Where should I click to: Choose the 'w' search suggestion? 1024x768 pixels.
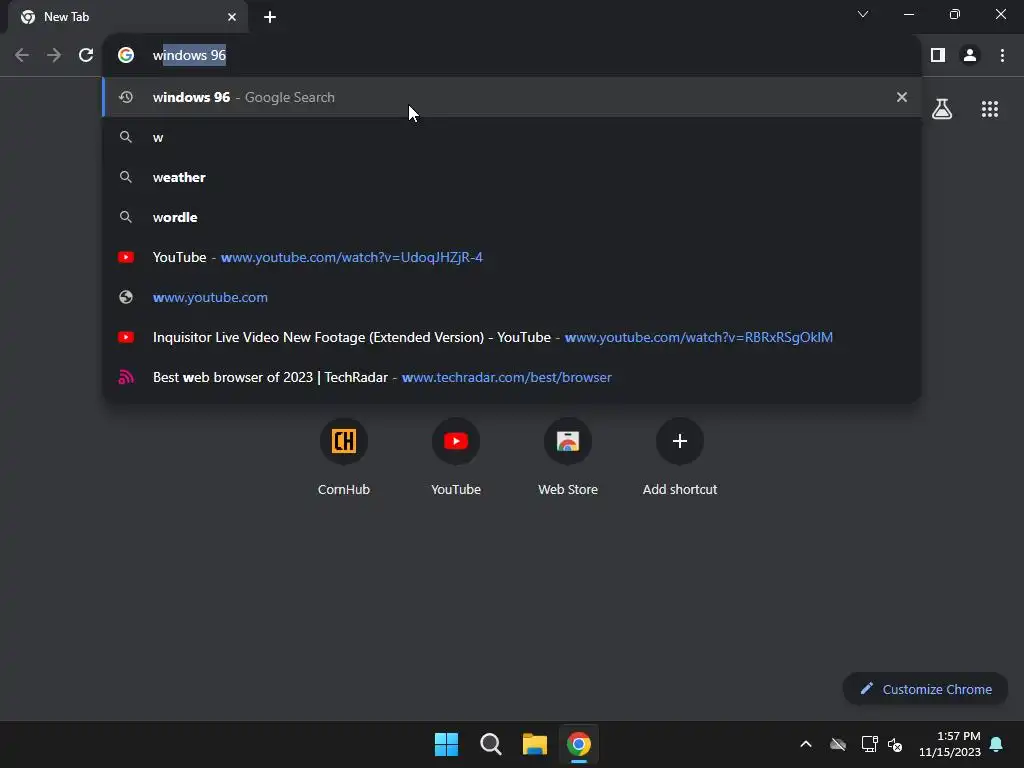(x=512, y=137)
